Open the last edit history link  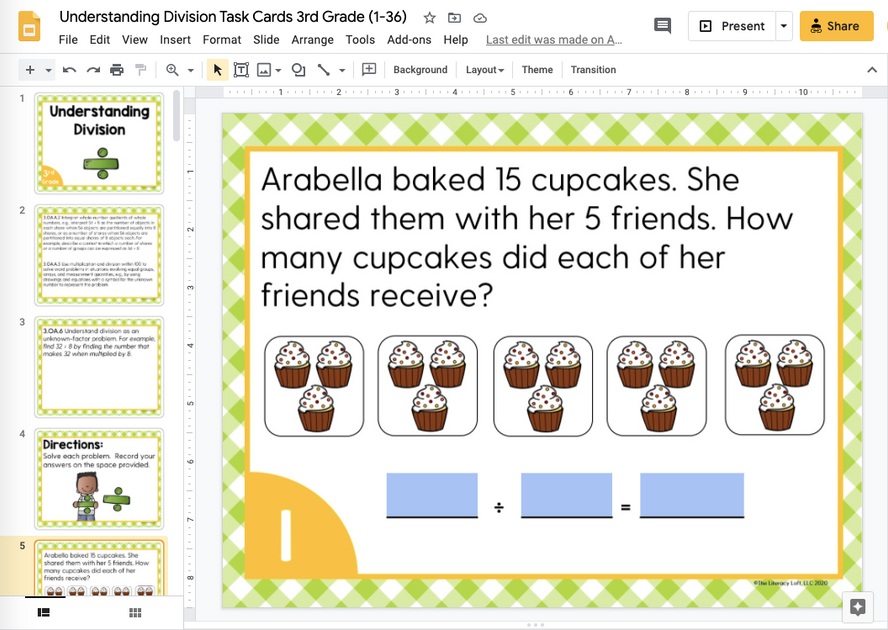point(554,40)
